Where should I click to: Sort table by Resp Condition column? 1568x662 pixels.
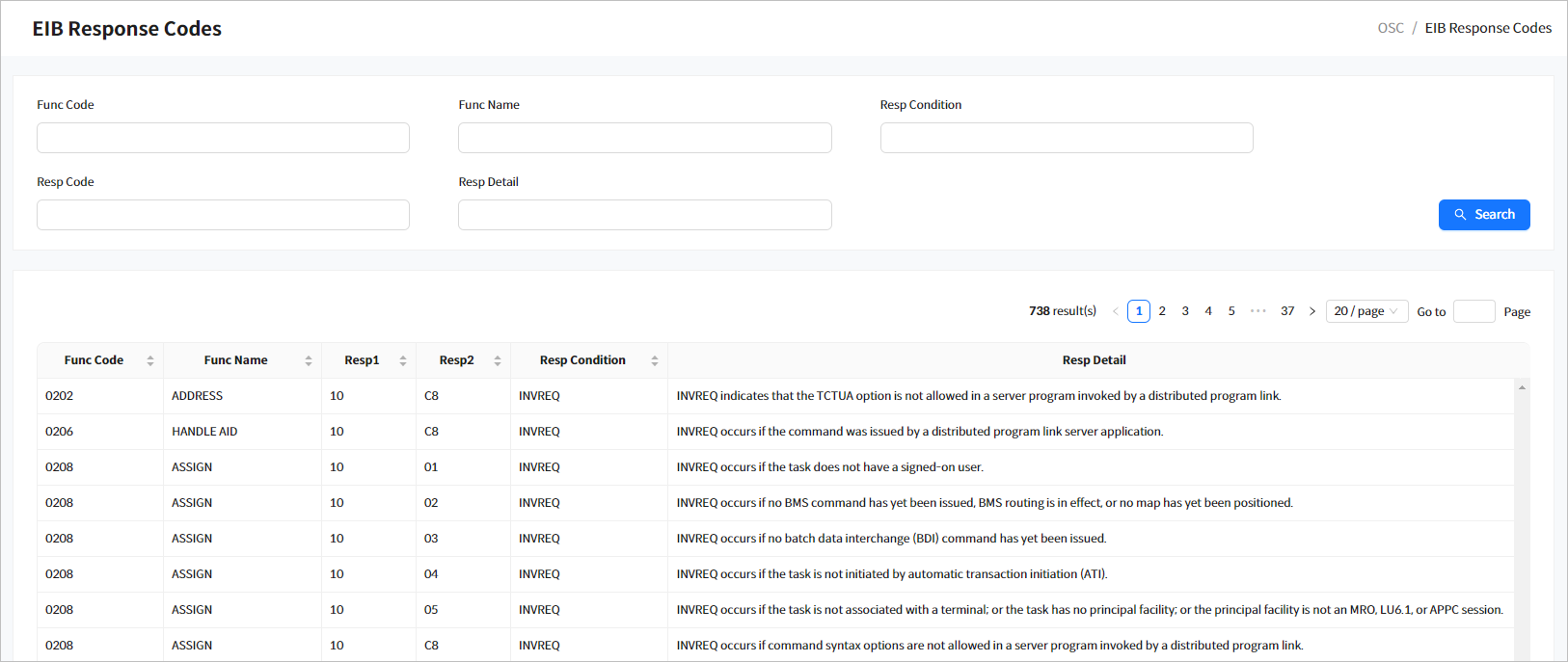[x=654, y=360]
